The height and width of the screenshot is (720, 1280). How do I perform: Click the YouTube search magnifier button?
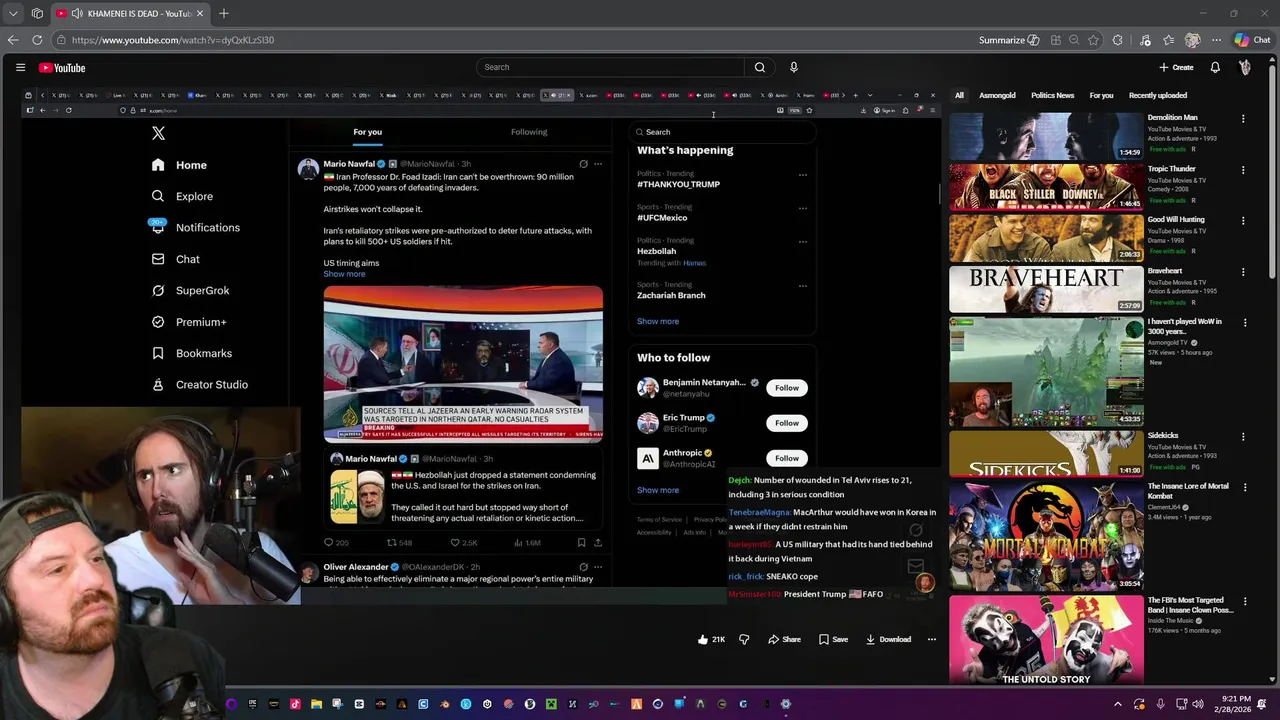coord(760,67)
